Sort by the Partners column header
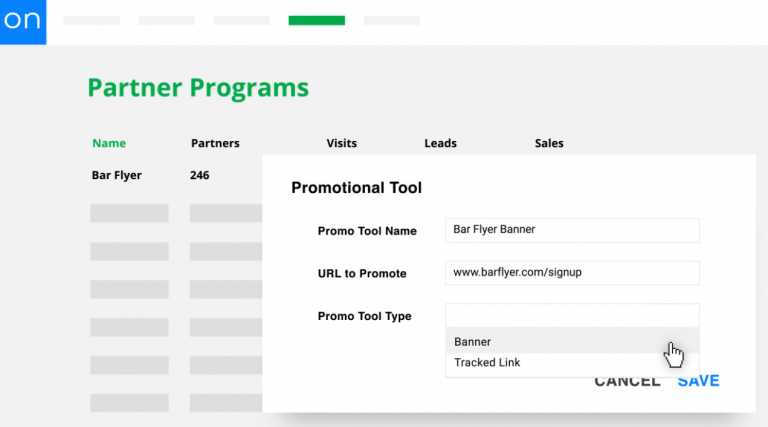The height and width of the screenshot is (427, 768). (x=215, y=143)
